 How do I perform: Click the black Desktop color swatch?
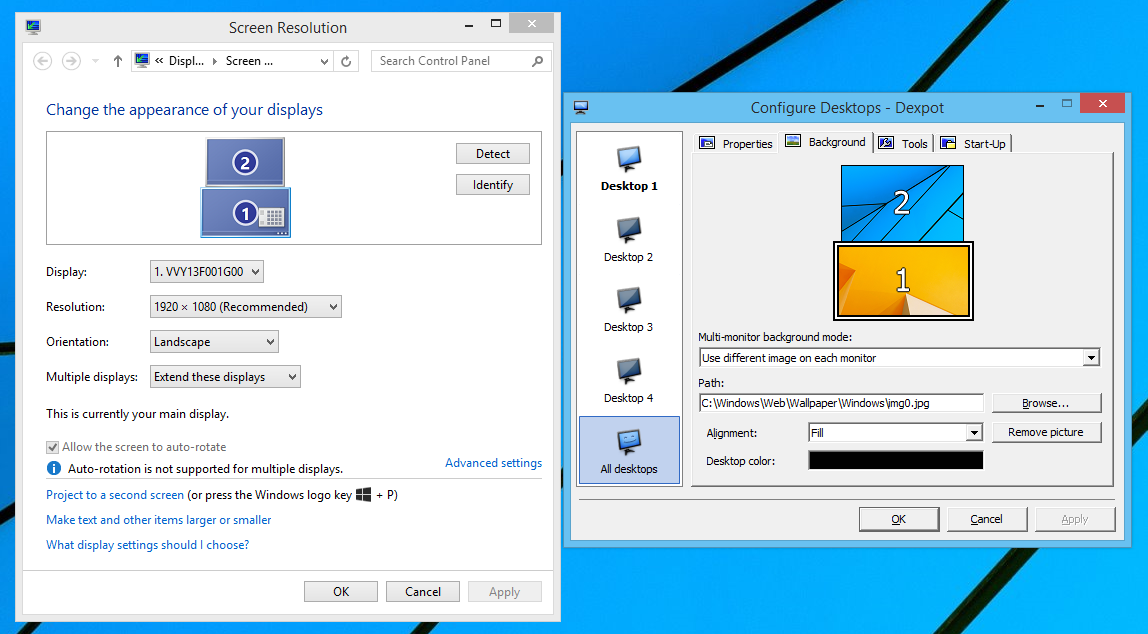(895, 461)
